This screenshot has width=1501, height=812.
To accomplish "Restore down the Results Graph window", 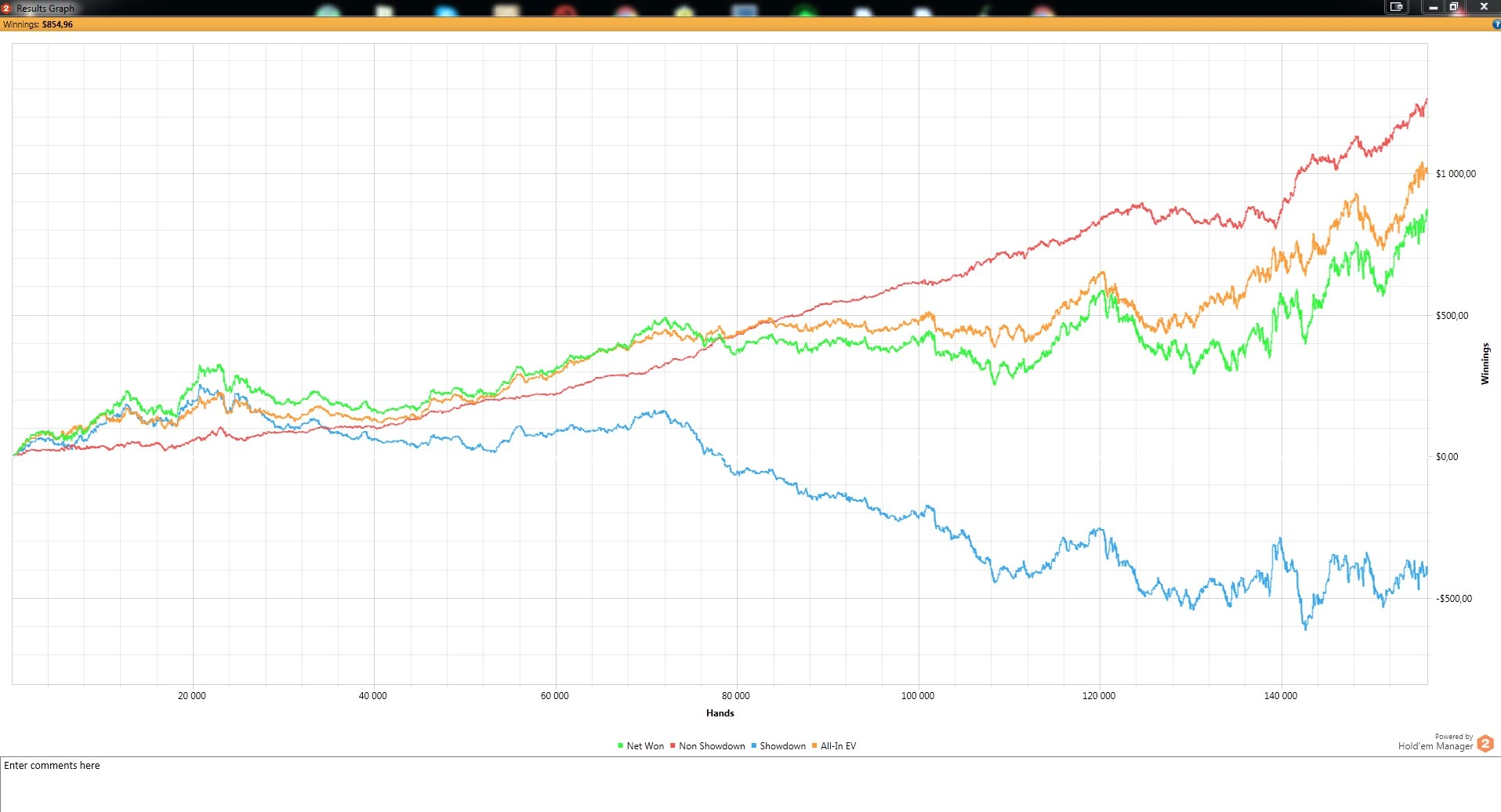I will point(1453,7).
